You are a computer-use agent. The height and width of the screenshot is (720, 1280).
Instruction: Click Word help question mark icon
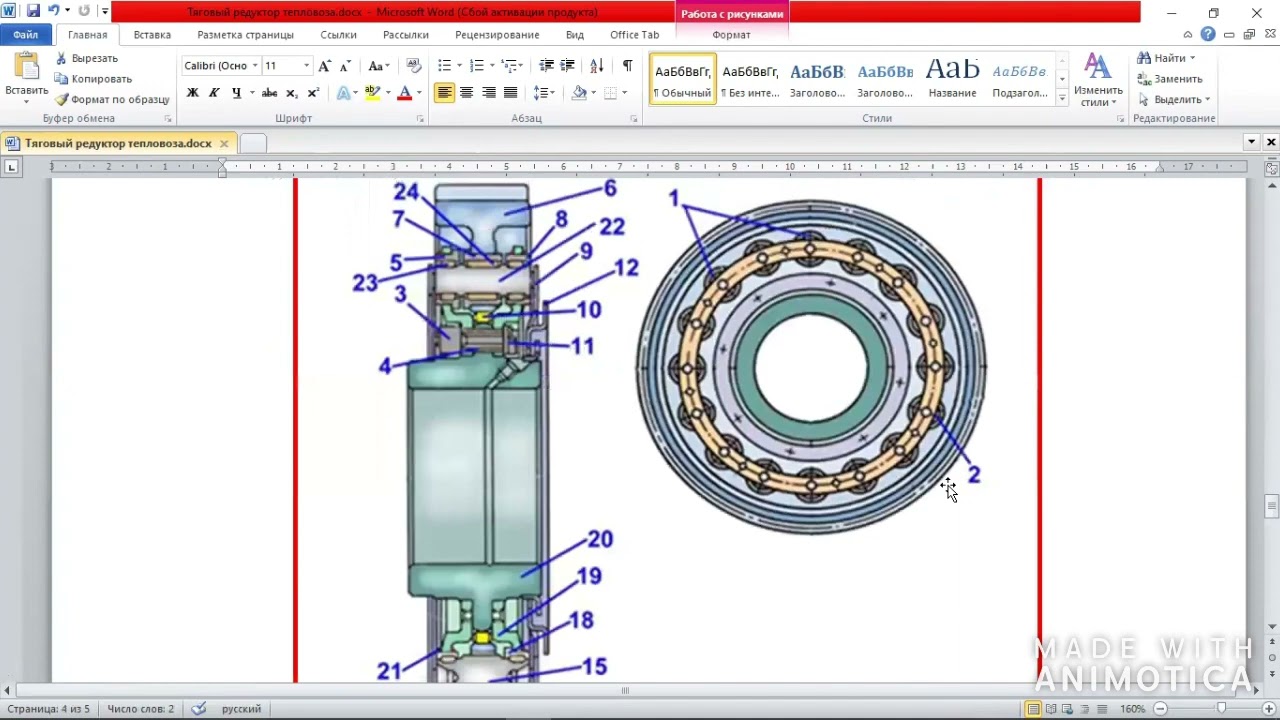(x=1208, y=34)
